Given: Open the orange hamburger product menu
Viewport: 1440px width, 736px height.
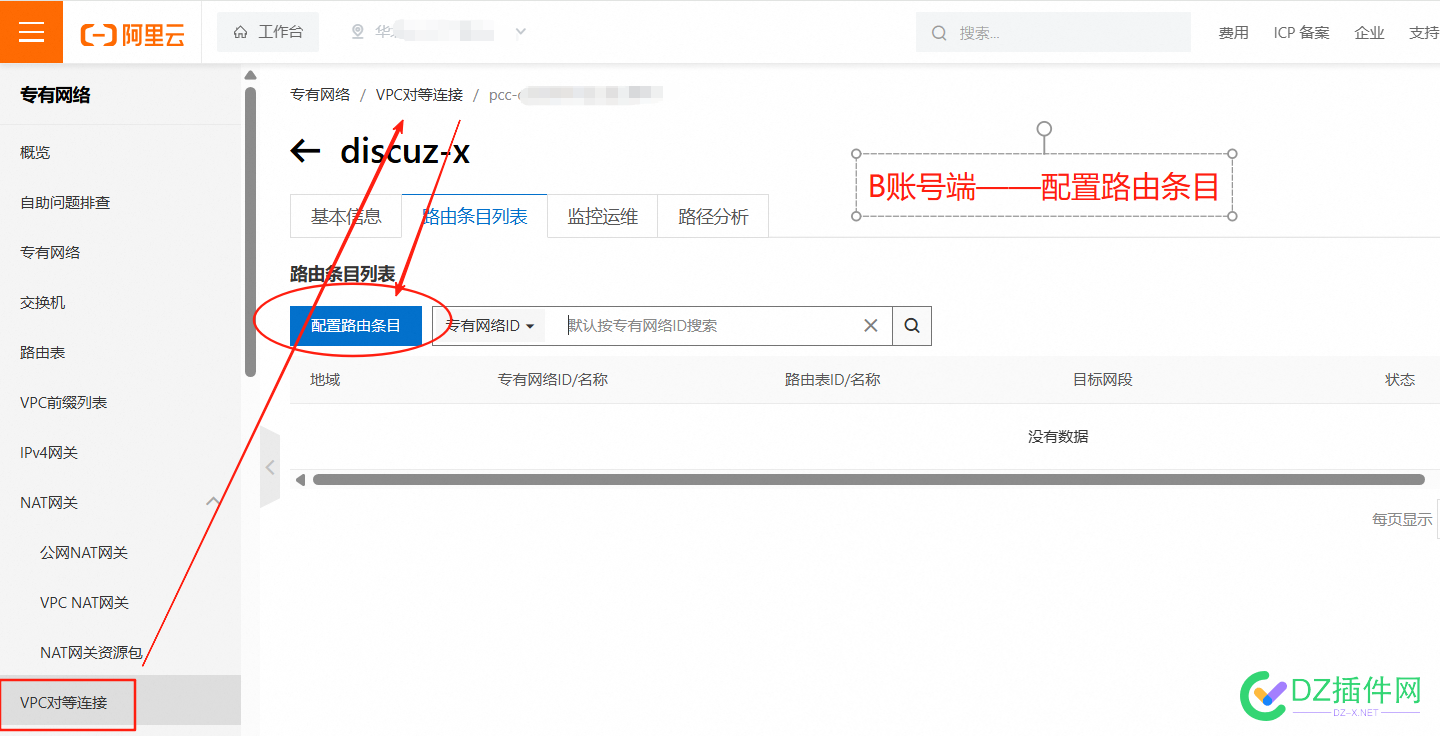Looking at the screenshot, I should pos(31,31).
